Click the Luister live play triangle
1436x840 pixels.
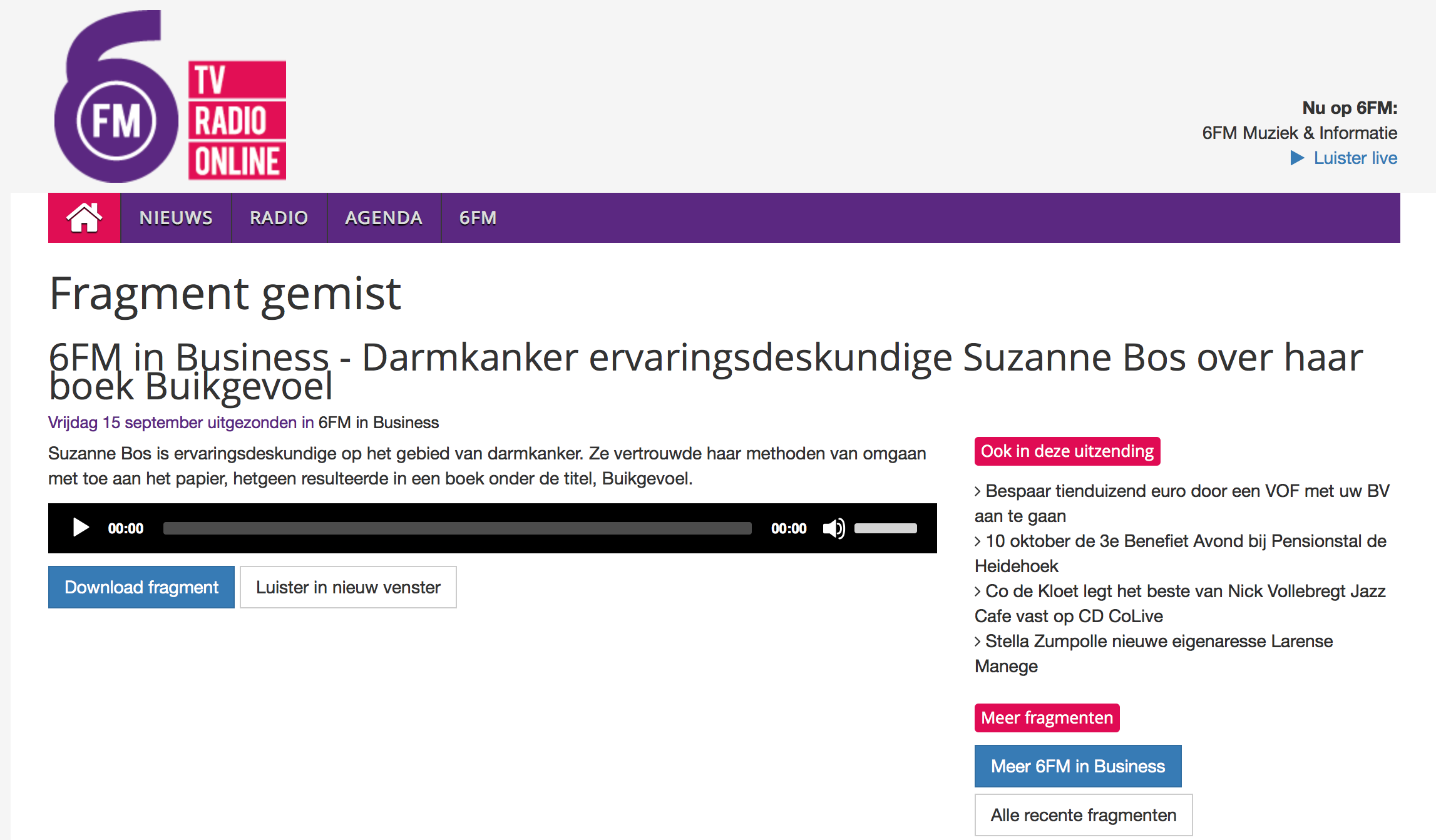[x=1297, y=158]
